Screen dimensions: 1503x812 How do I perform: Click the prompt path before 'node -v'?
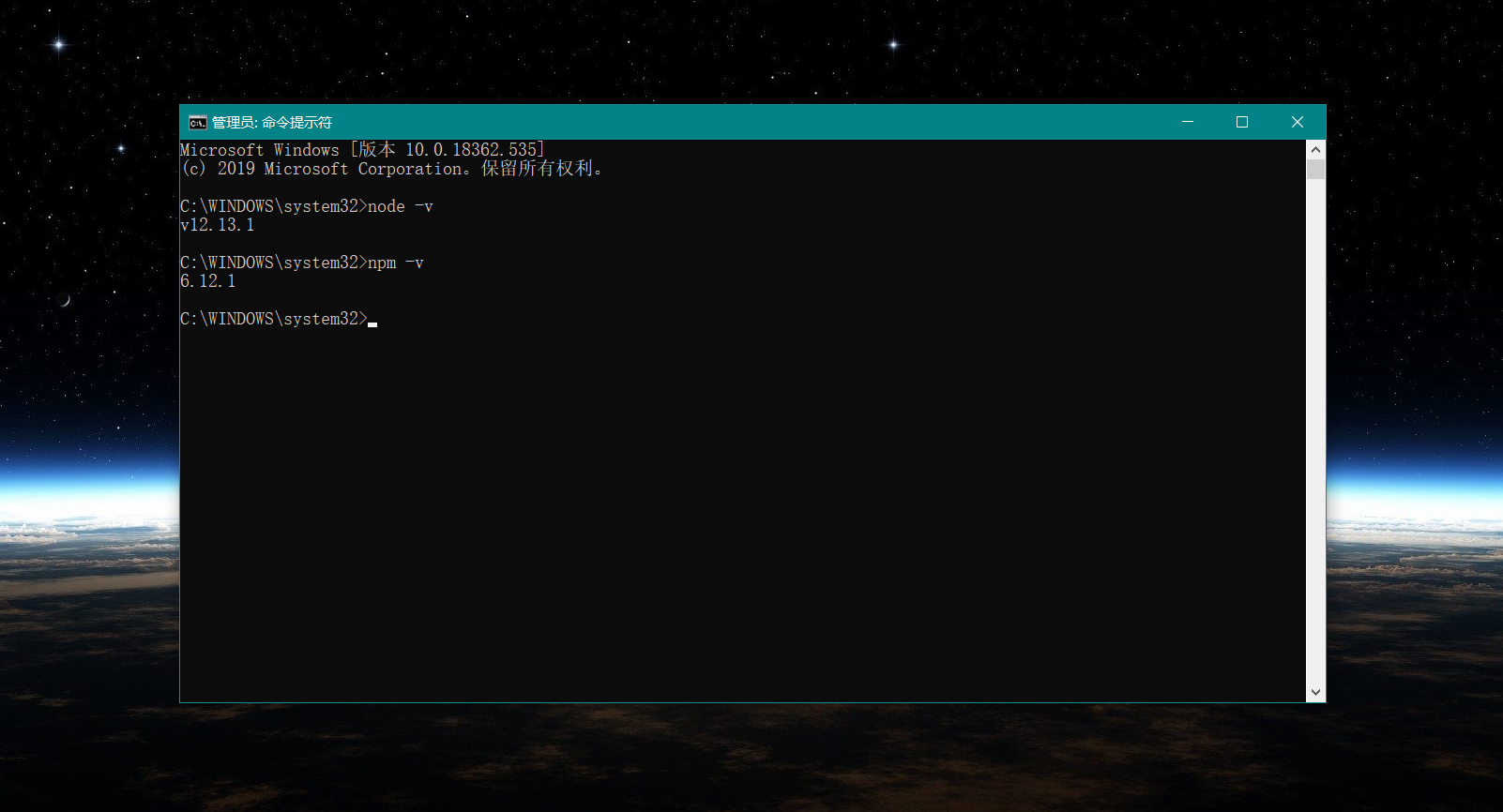tap(272, 206)
